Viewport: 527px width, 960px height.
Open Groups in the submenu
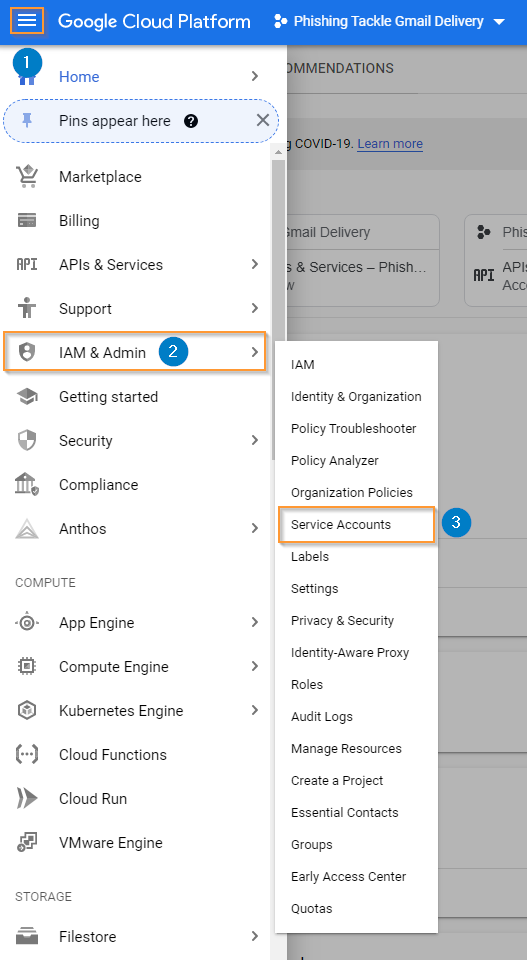[356, 845]
